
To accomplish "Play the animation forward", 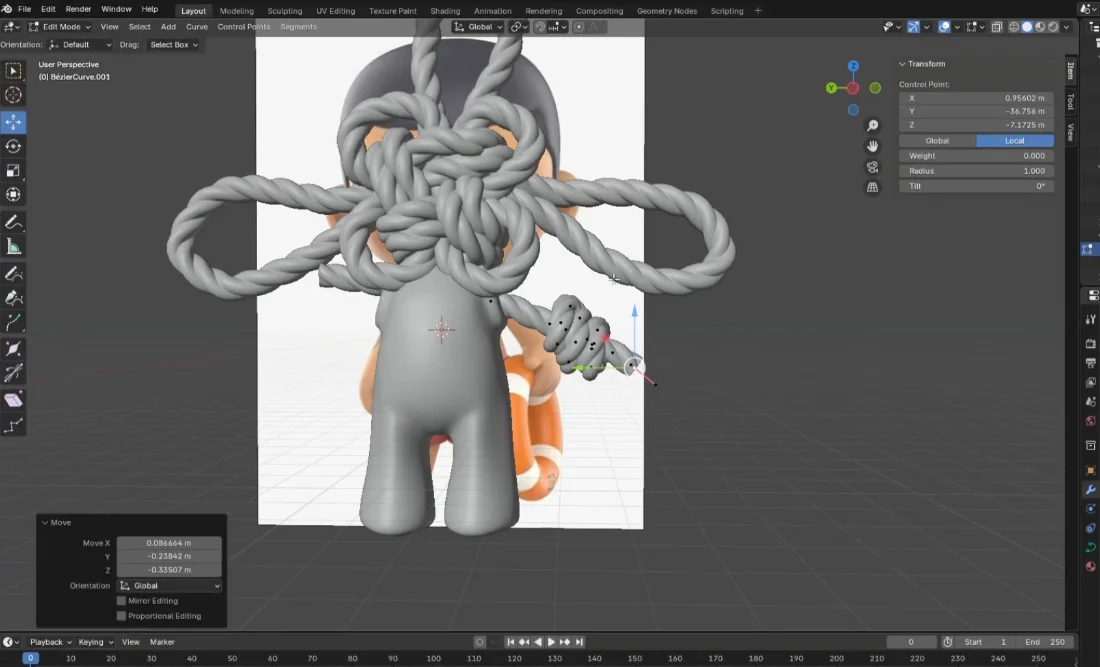I will point(551,642).
